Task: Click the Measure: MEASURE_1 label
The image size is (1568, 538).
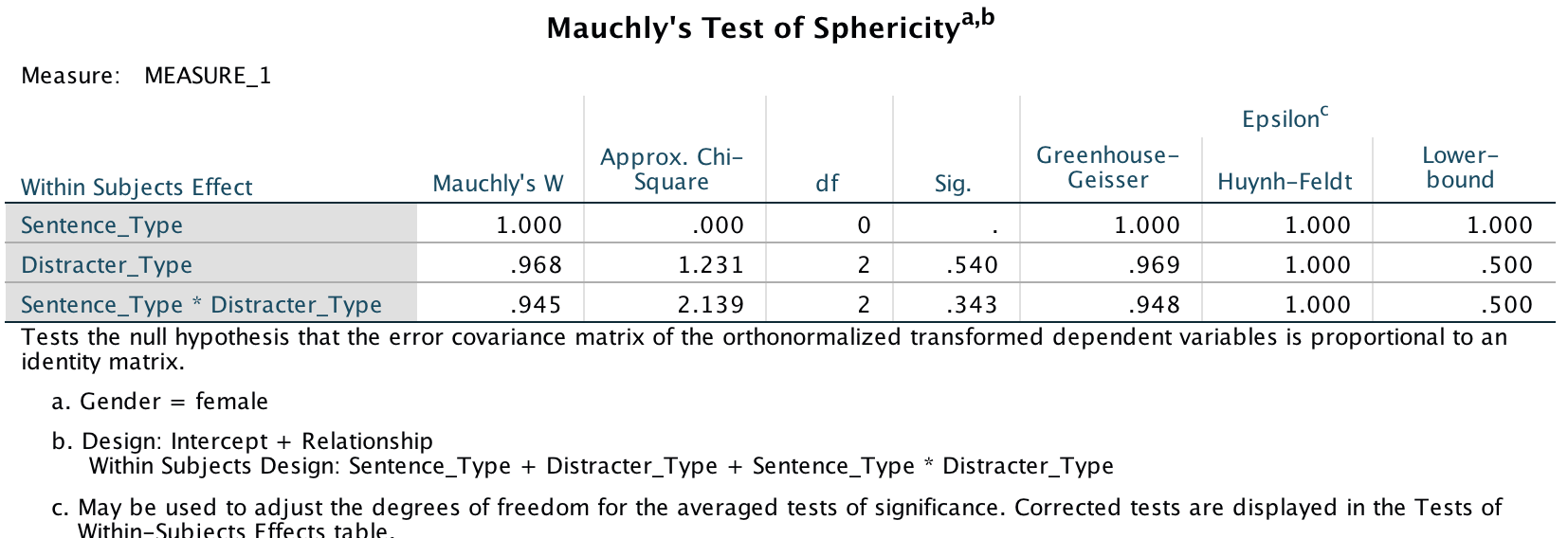Action: pos(146,76)
